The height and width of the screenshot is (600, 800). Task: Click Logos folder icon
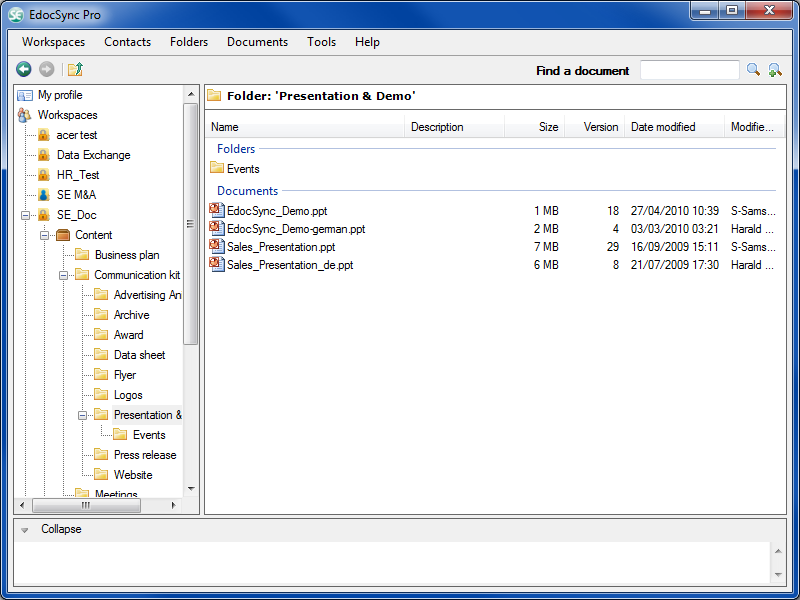click(x=101, y=394)
